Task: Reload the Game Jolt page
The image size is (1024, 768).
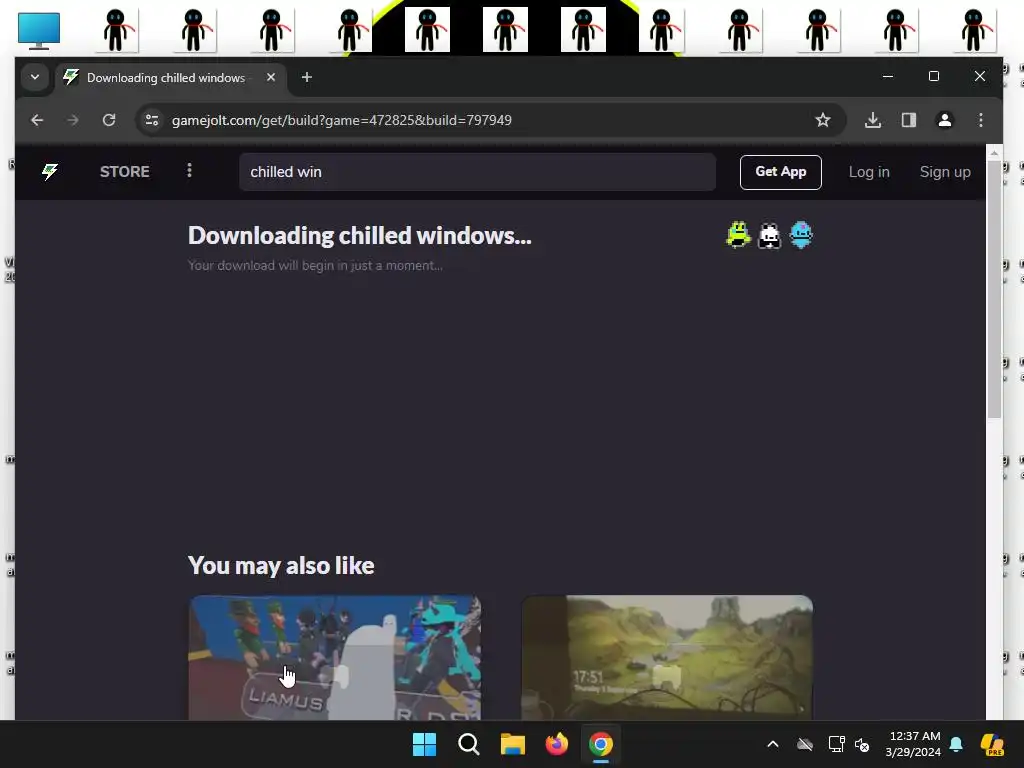Action: (x=109, y=120)
